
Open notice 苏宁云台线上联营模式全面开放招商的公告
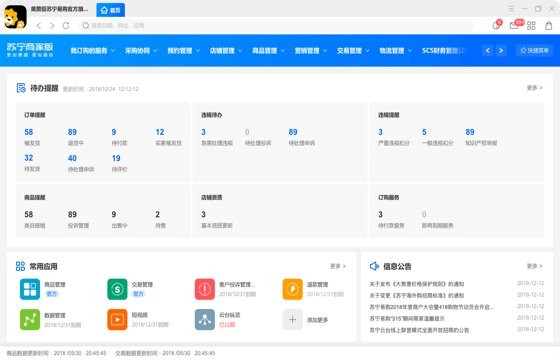click(x=419, y=330)
